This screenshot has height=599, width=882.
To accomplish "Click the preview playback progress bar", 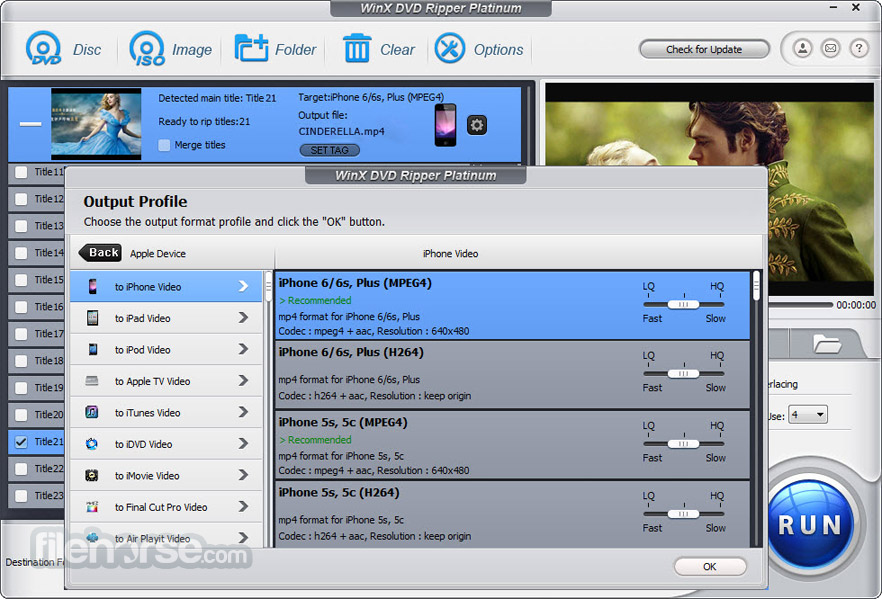I will tap(800, 305).
